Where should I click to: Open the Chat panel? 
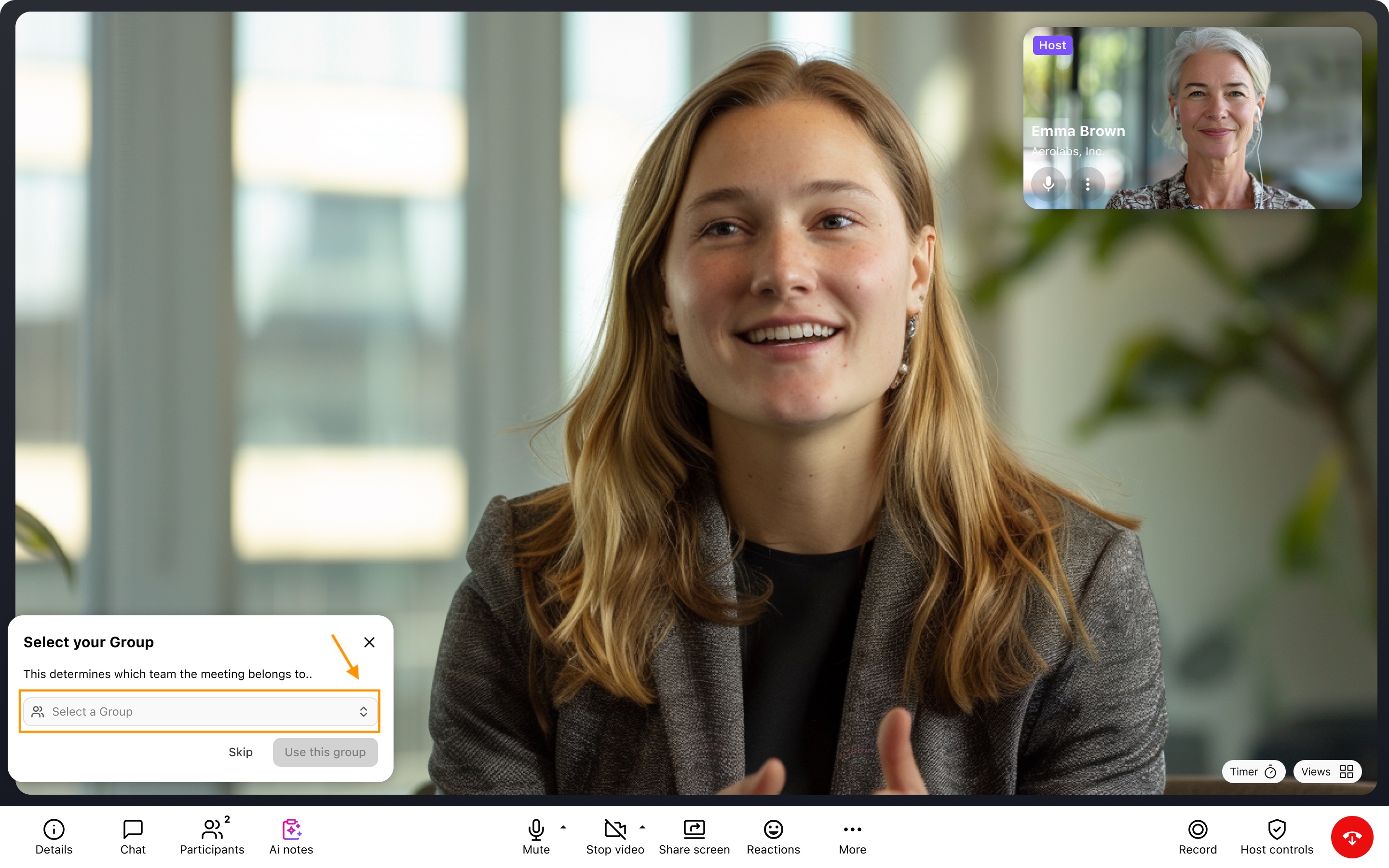(133, 837)
